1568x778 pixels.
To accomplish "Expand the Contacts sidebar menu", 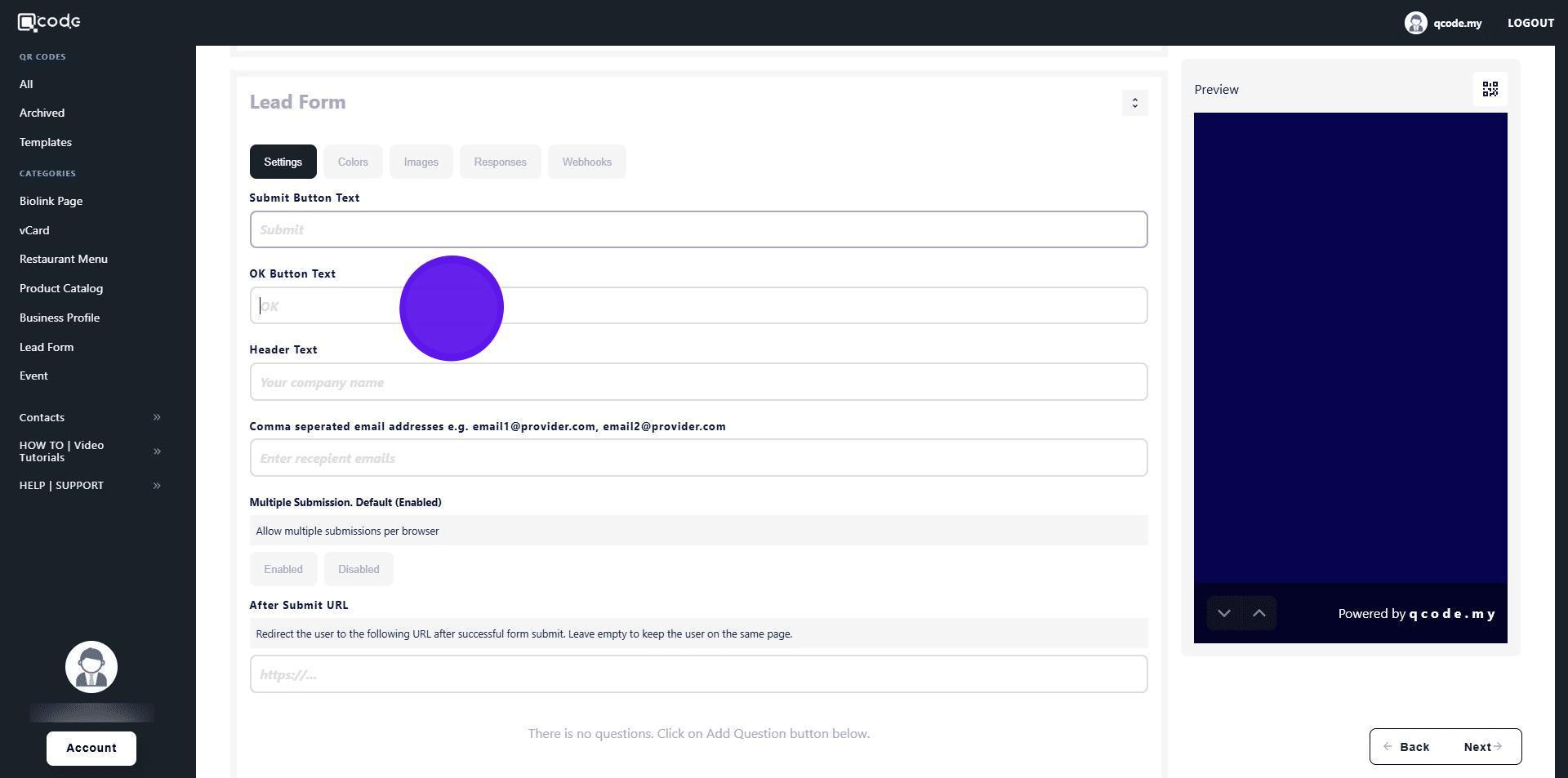I will coord(157,417).
